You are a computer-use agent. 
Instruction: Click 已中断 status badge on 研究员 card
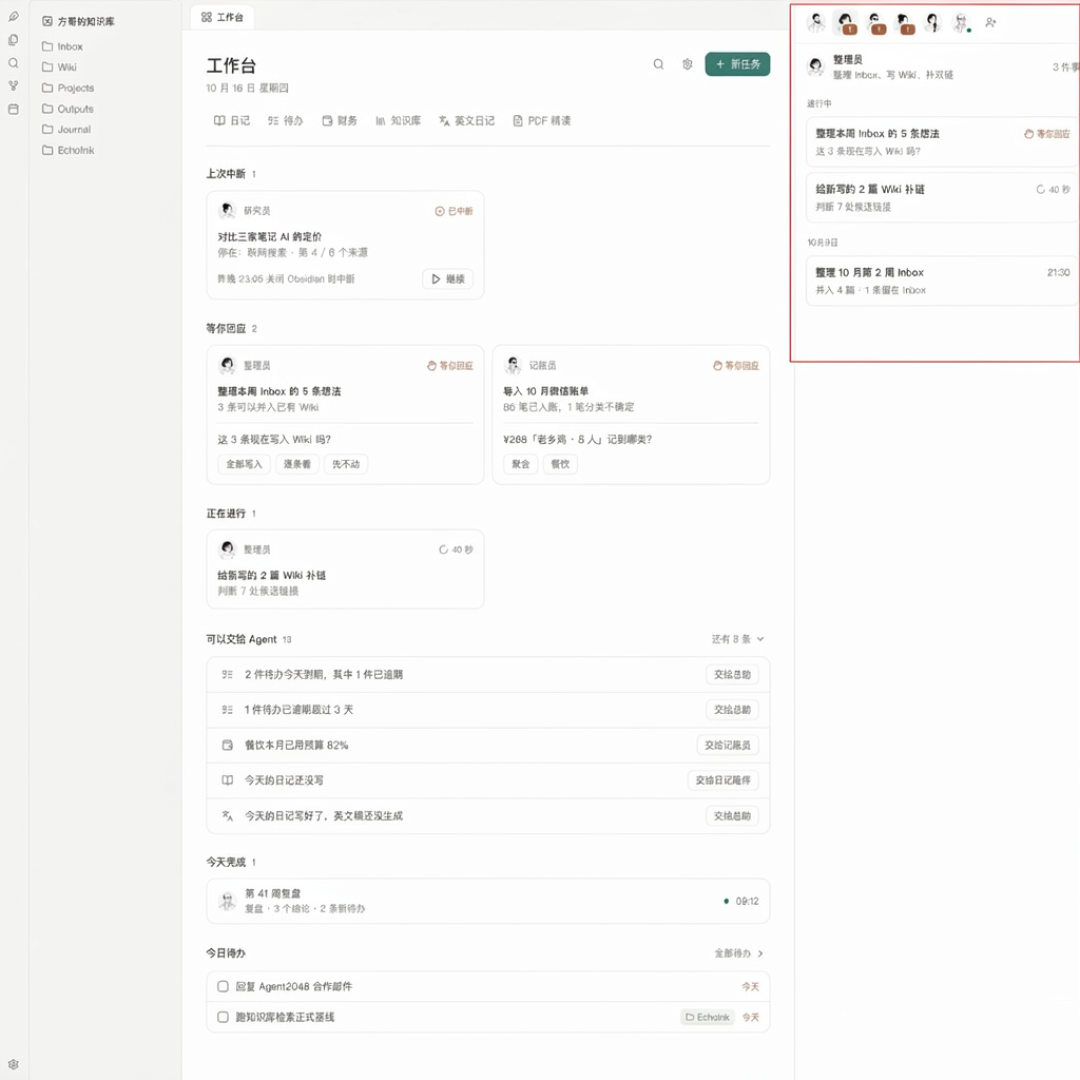pyautogui.click(x=454, y=211)
